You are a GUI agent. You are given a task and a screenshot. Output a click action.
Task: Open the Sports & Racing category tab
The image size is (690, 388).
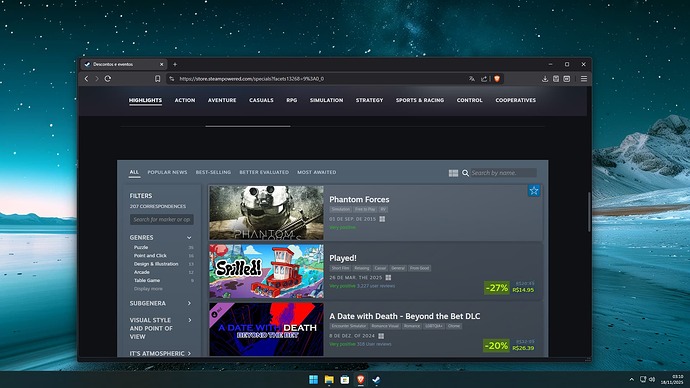coord(420,100)
